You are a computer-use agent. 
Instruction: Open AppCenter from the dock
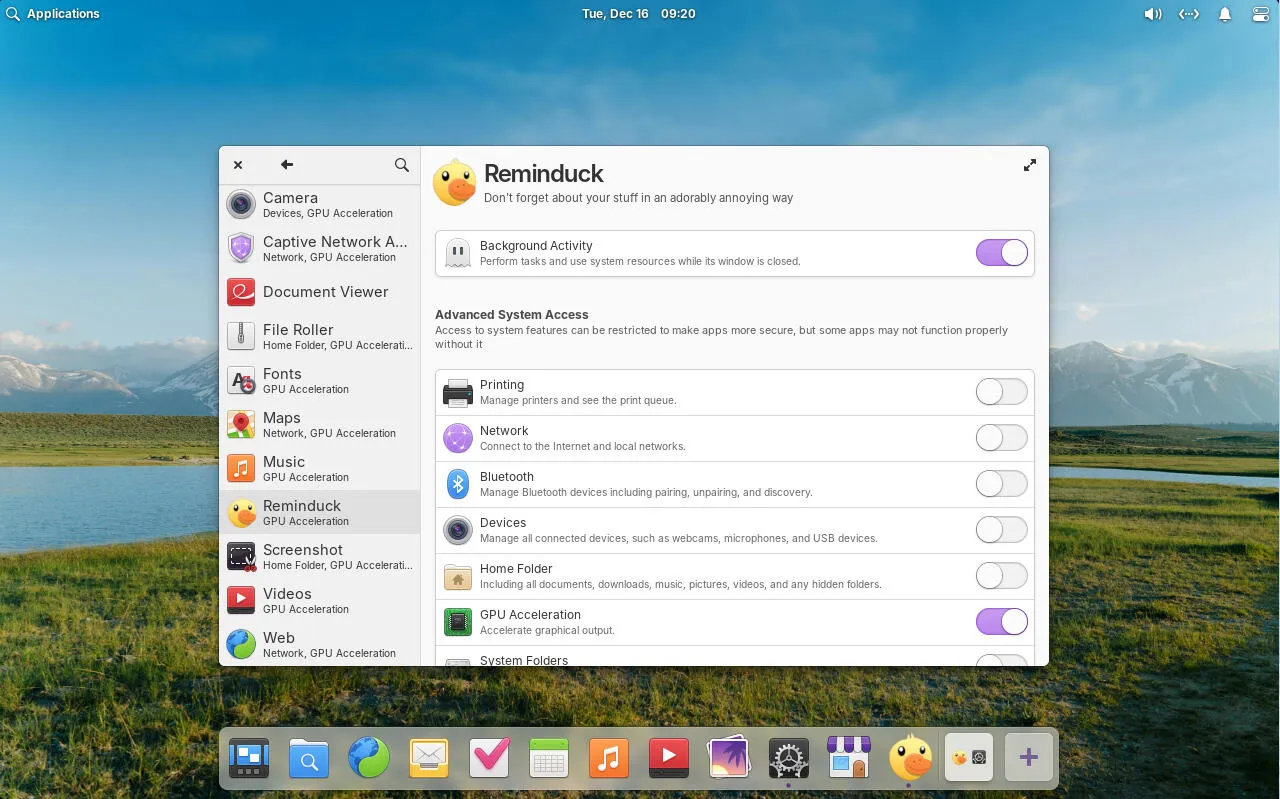coord(848,758)
